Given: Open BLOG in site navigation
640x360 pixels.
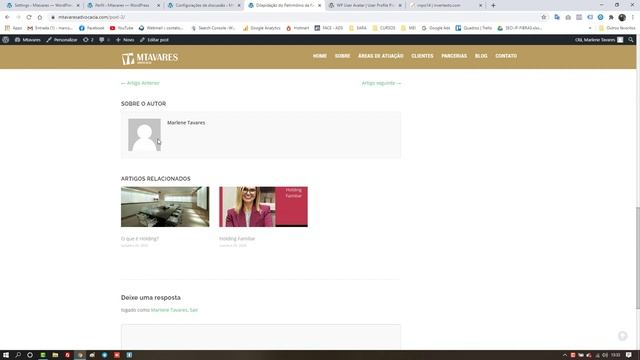Looking at the screenshot, I should tap(481, 56).
